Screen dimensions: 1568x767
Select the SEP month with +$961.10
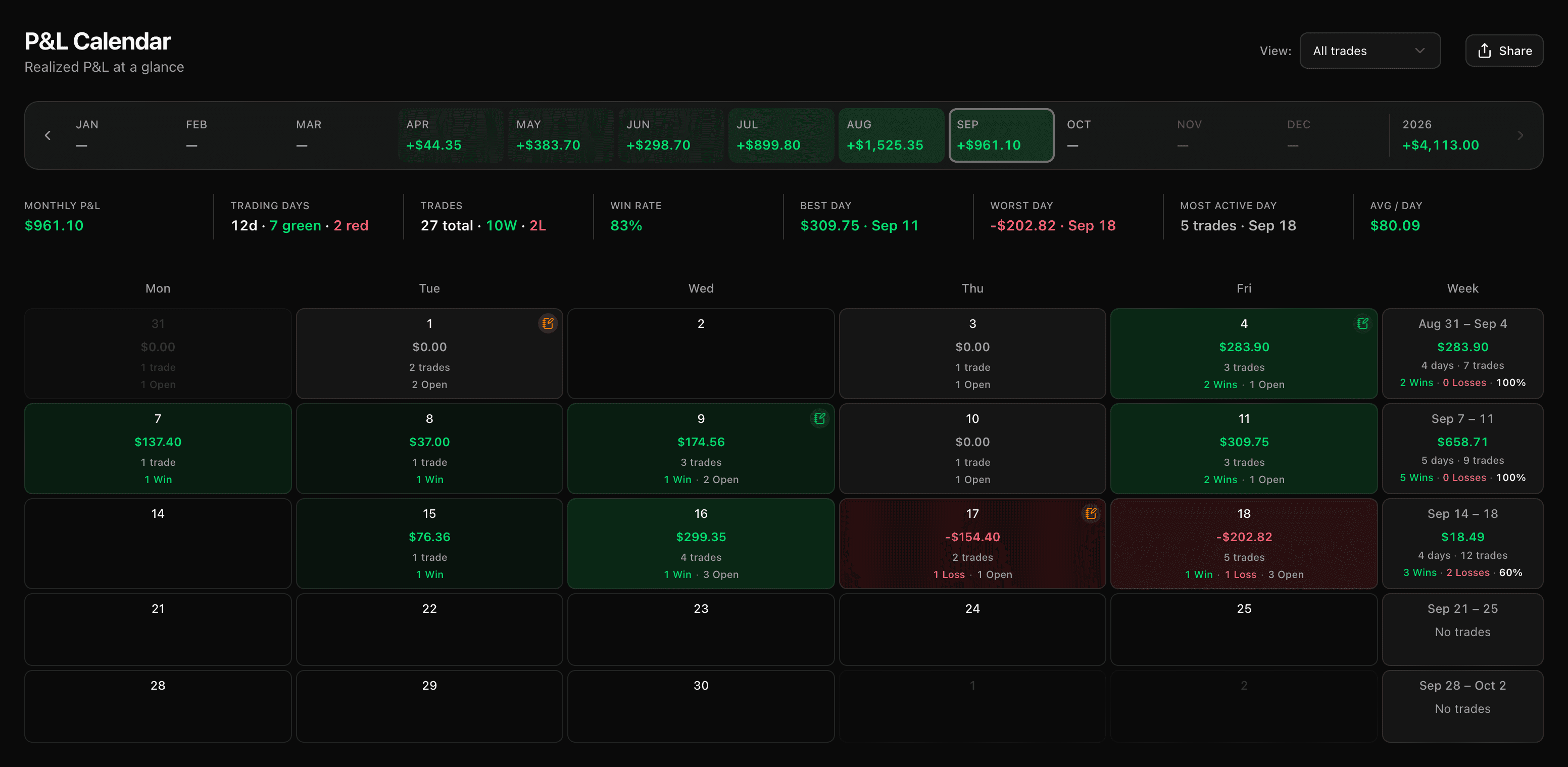point(1002,135)
